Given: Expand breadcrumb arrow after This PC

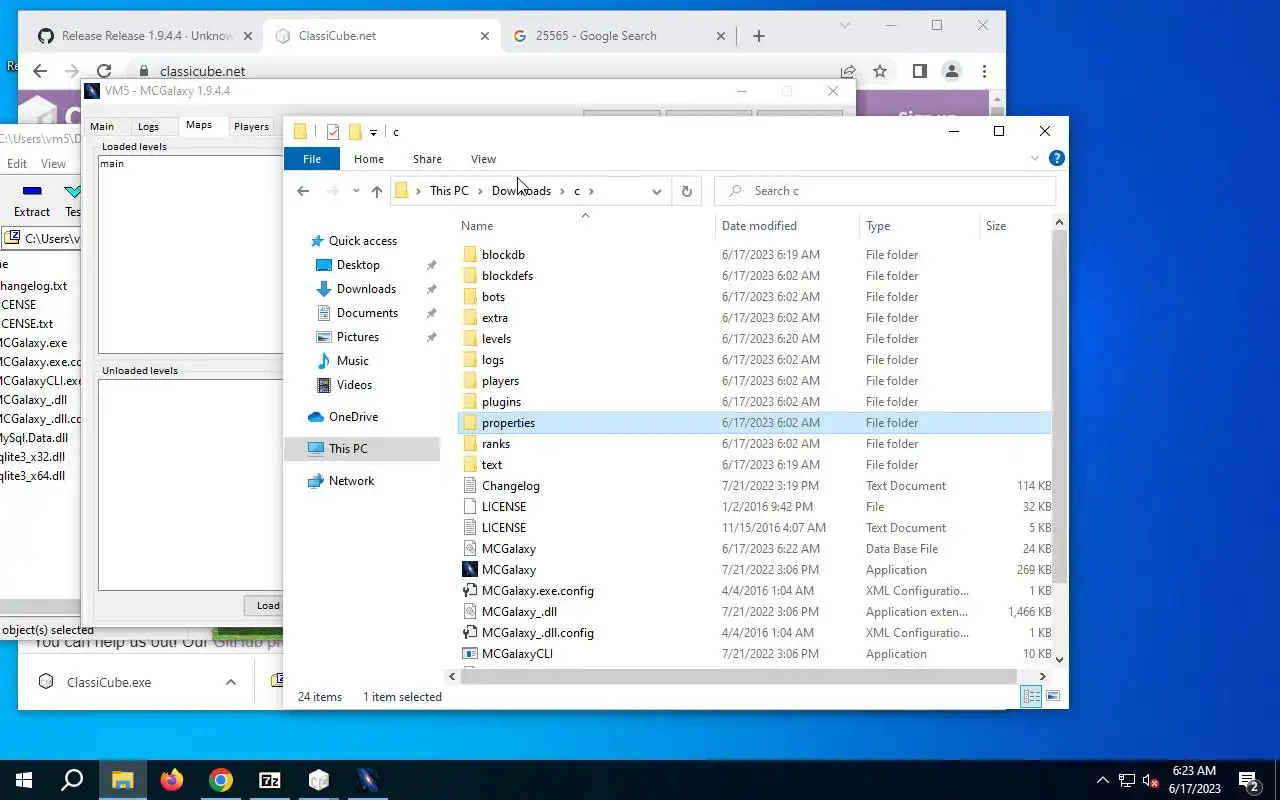Looking at the screenshot, I should pyautogui.click(x=480, y=191).
